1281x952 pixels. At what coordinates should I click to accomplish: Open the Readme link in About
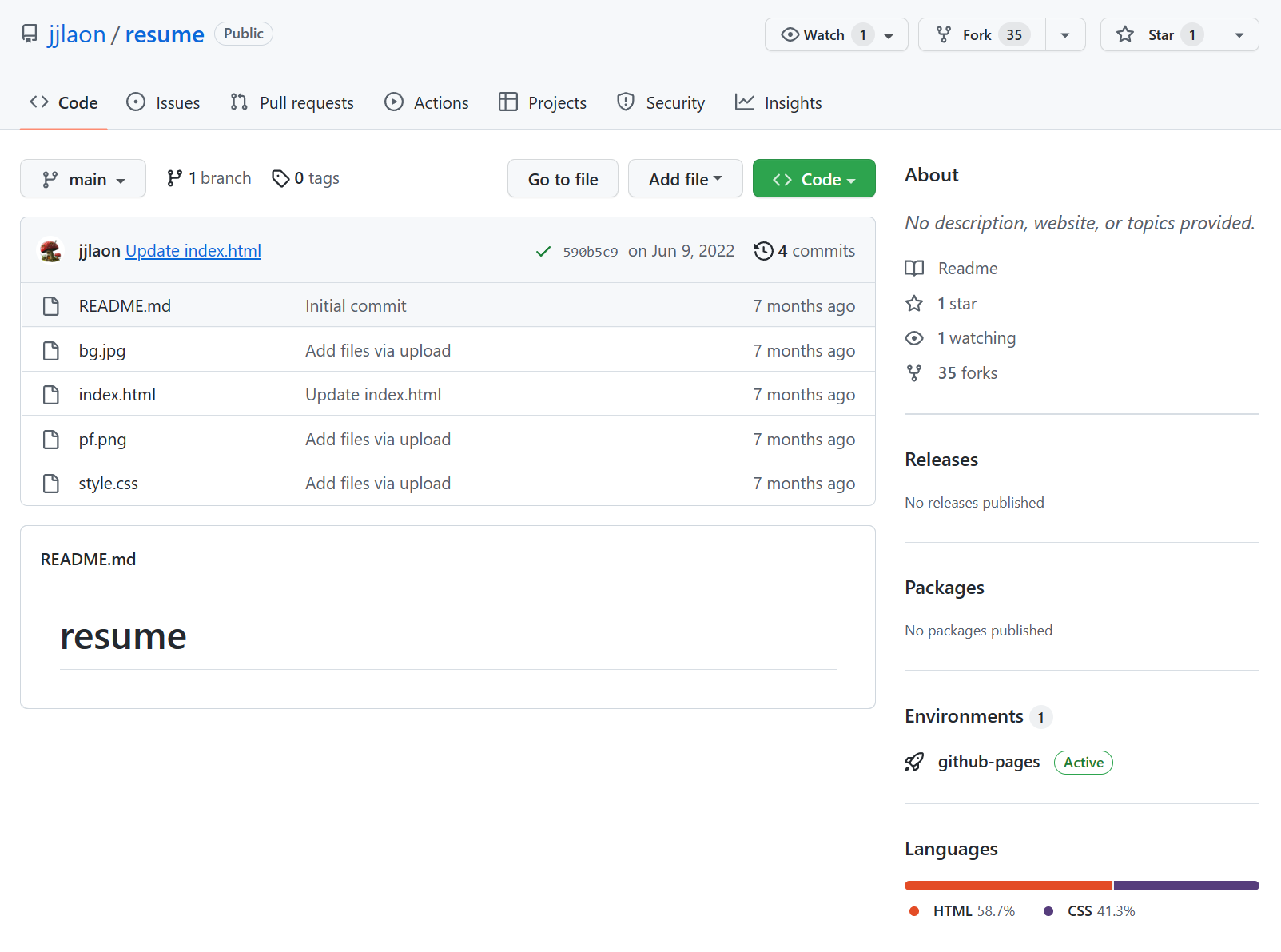(x=968, y=269)
